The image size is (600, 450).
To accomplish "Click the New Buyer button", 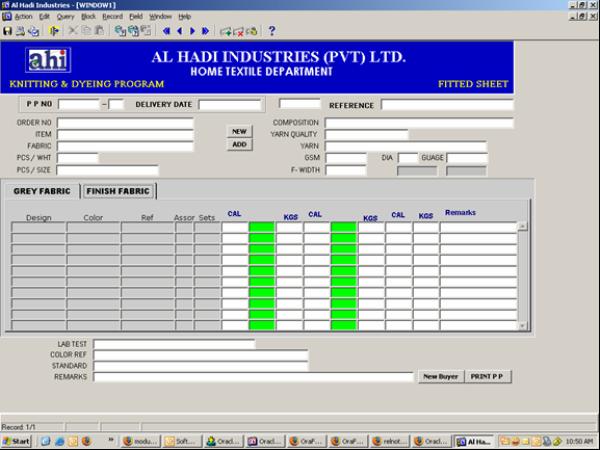I will point(441,377).
